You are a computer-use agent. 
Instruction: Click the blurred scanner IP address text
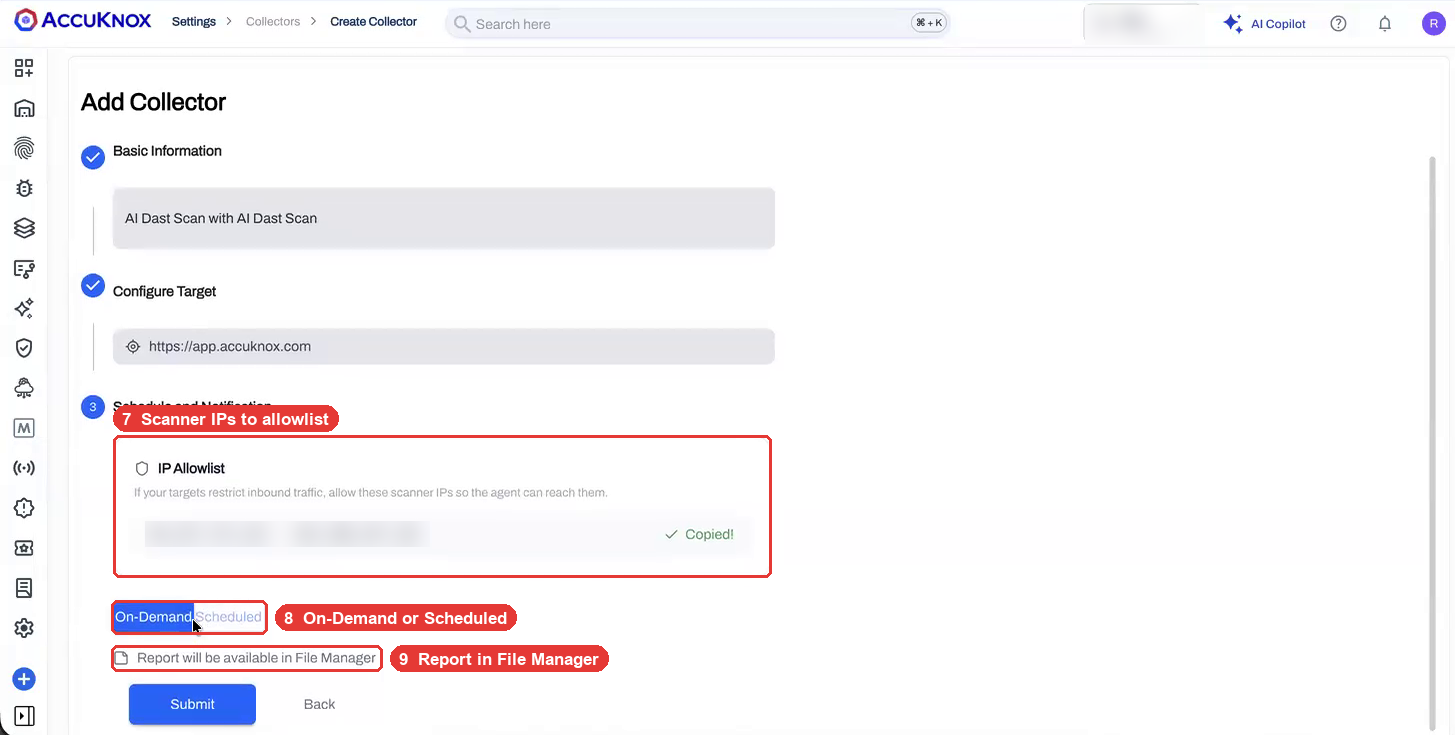coord(285,535)
